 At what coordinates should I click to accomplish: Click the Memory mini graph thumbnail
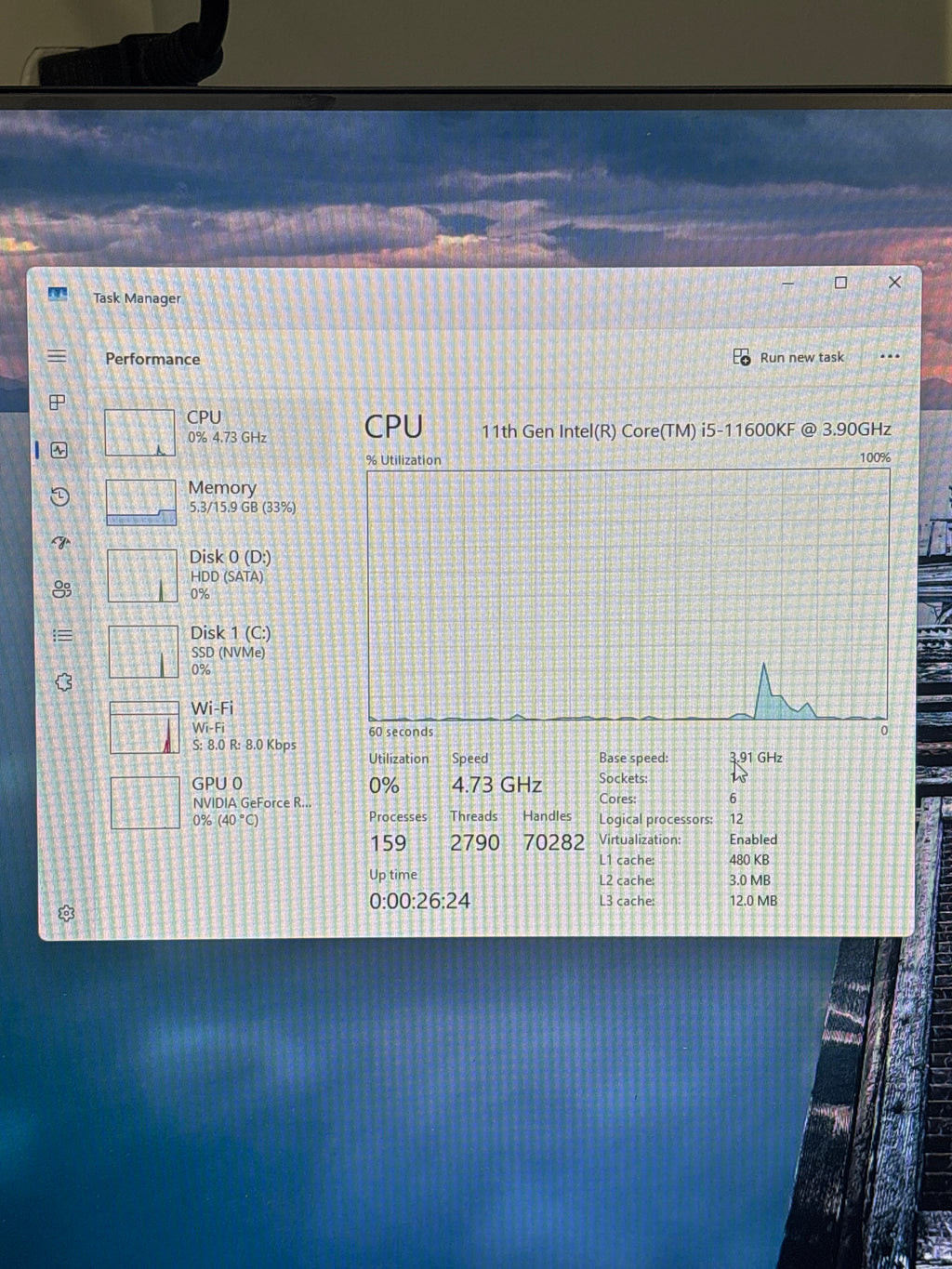click(140, 502)
